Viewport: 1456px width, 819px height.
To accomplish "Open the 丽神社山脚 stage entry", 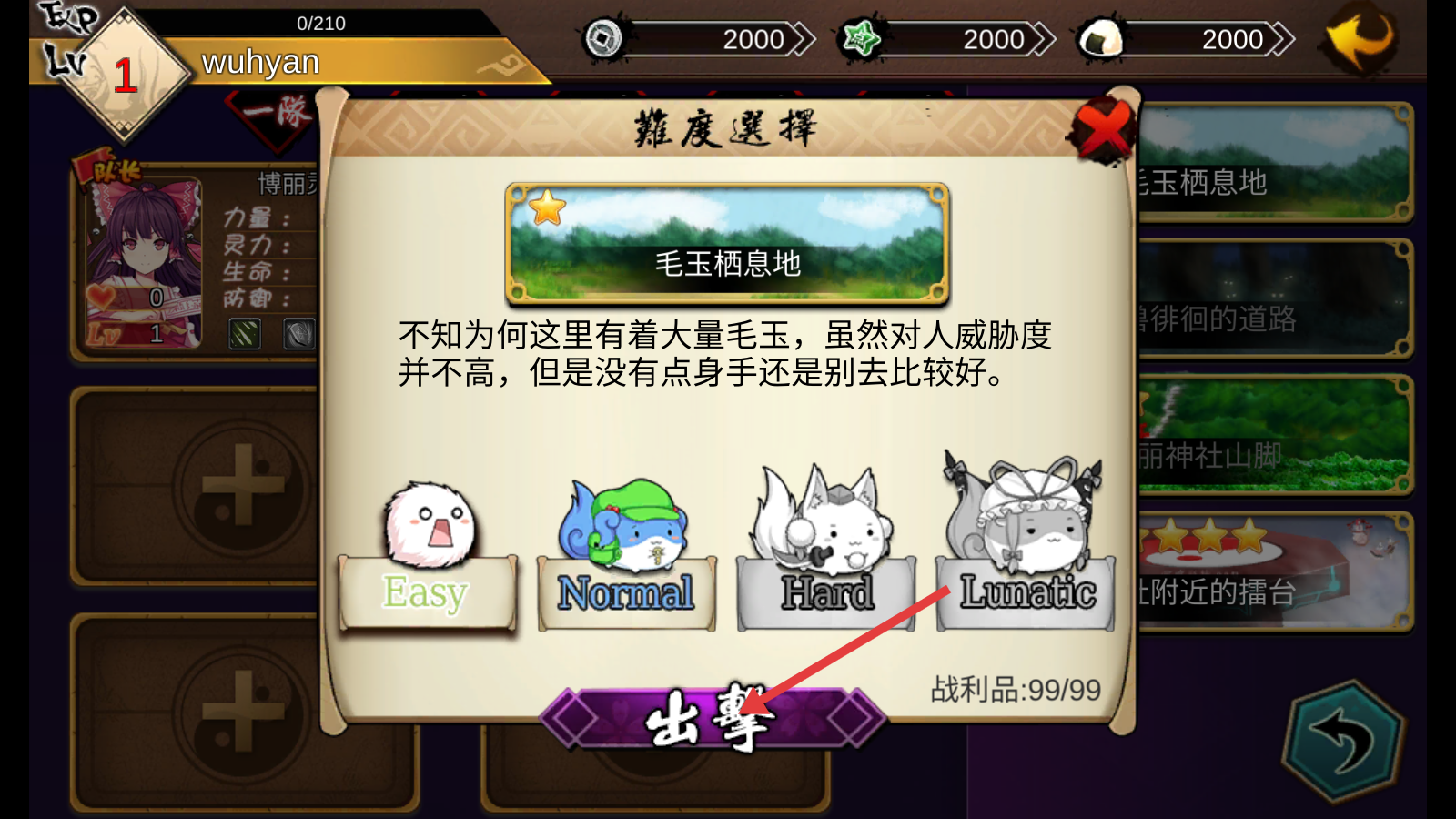I will (1274, 435).
